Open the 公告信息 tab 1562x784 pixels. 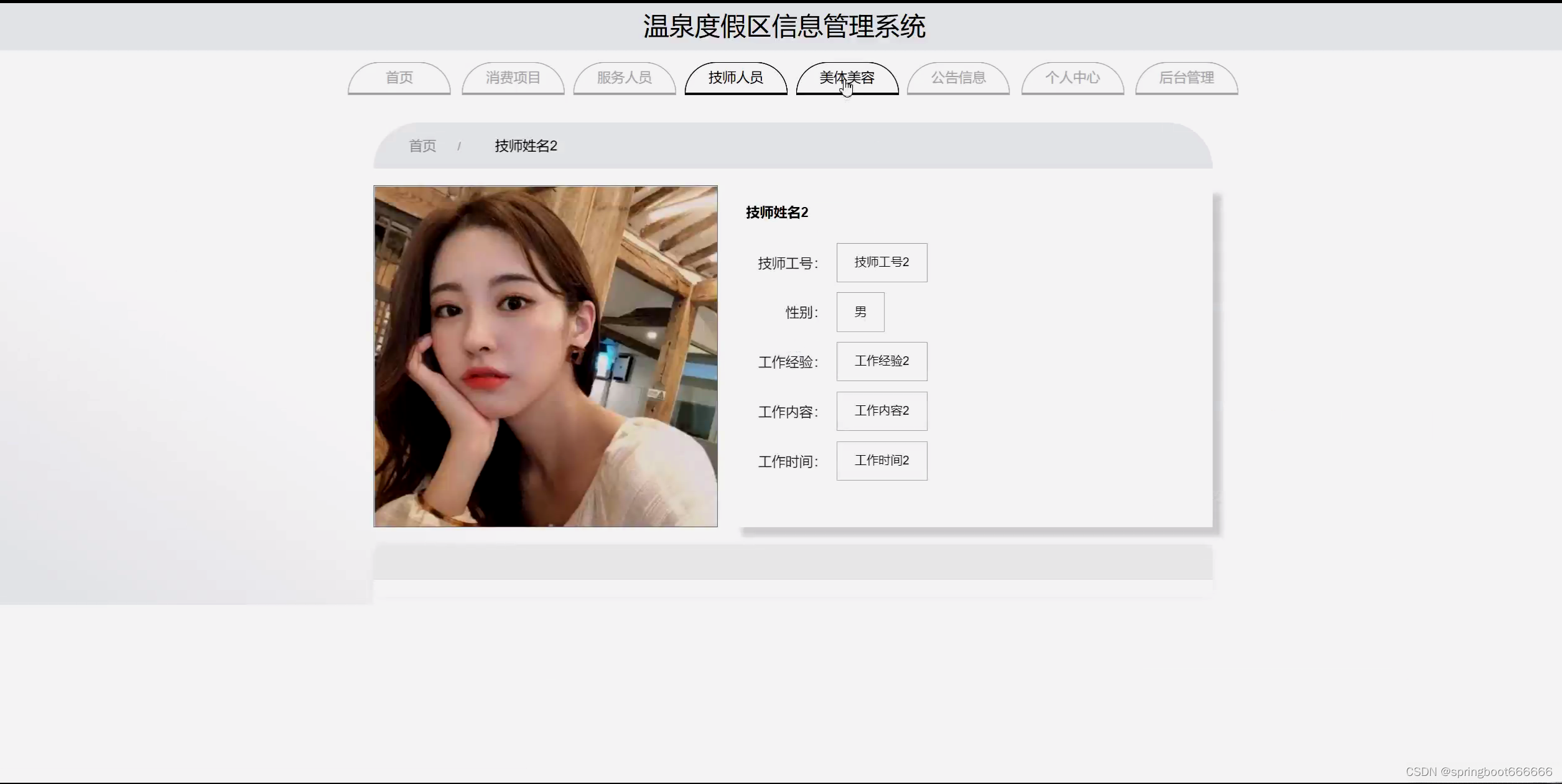pyautogui.click(x=958, y=78)
